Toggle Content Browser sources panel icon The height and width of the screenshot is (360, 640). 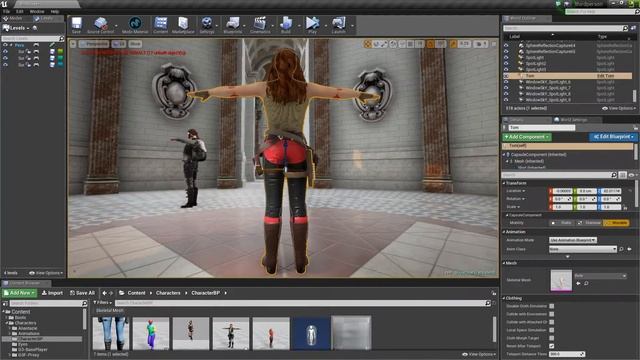point(5,304)
